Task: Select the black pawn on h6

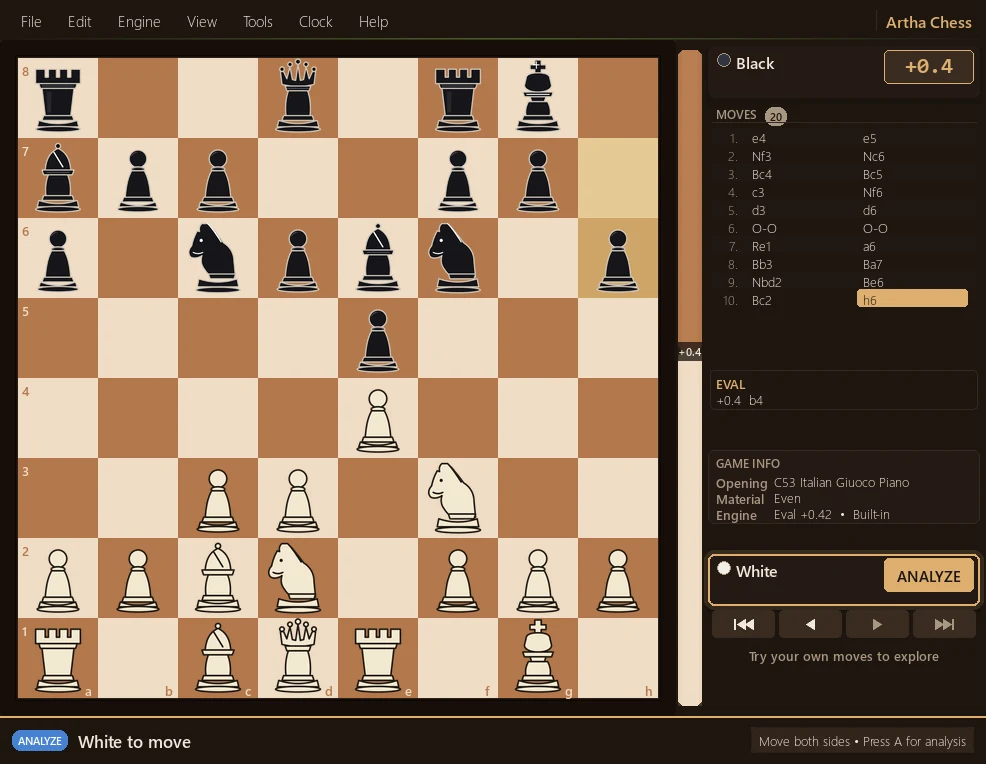Action: point(618,260)
